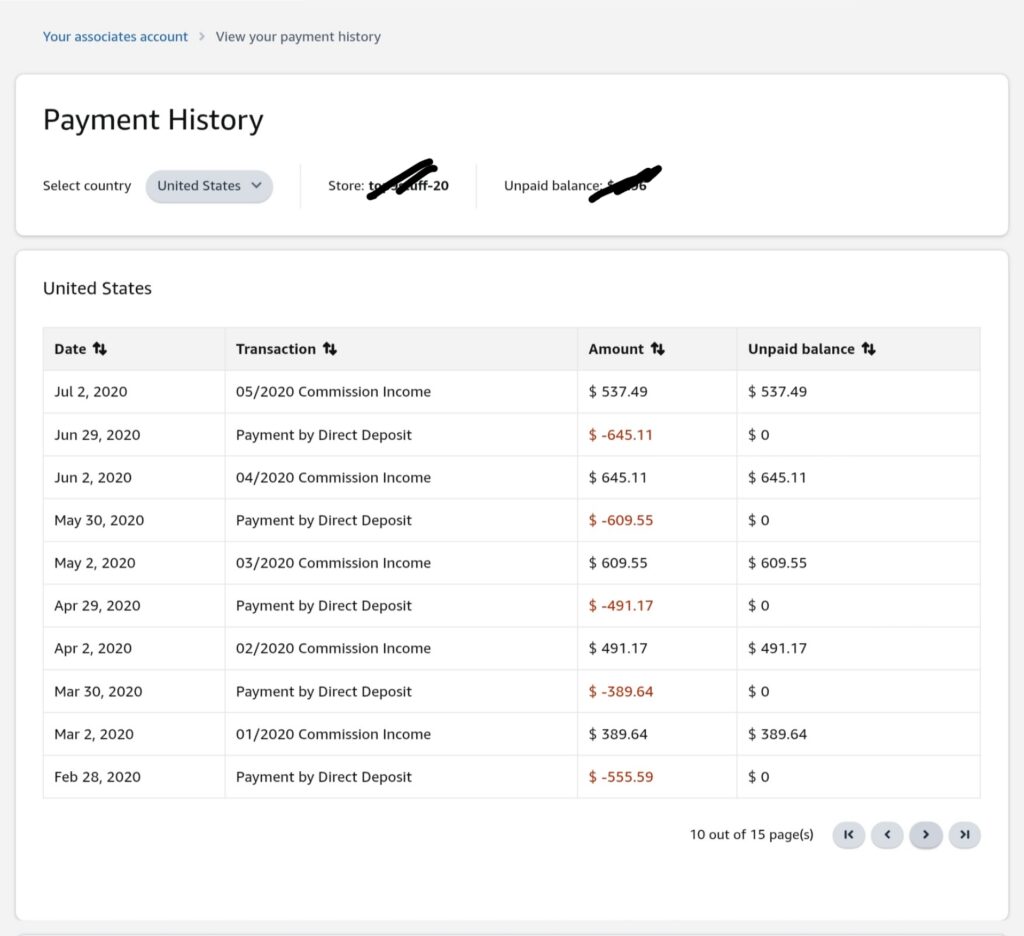Click the 04/2020 Commission Income row
This screenshot has height=936, width=1024.
point(333,478)
